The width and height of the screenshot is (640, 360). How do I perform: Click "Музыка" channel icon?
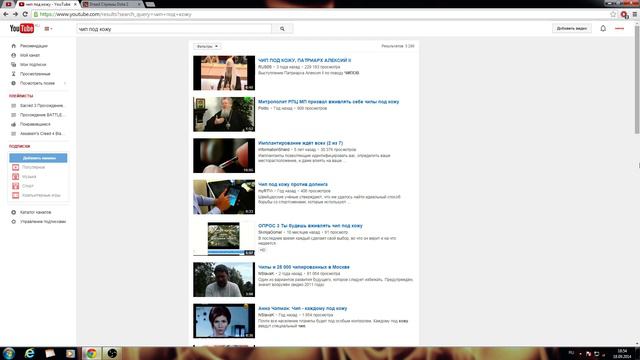[16, 177]
